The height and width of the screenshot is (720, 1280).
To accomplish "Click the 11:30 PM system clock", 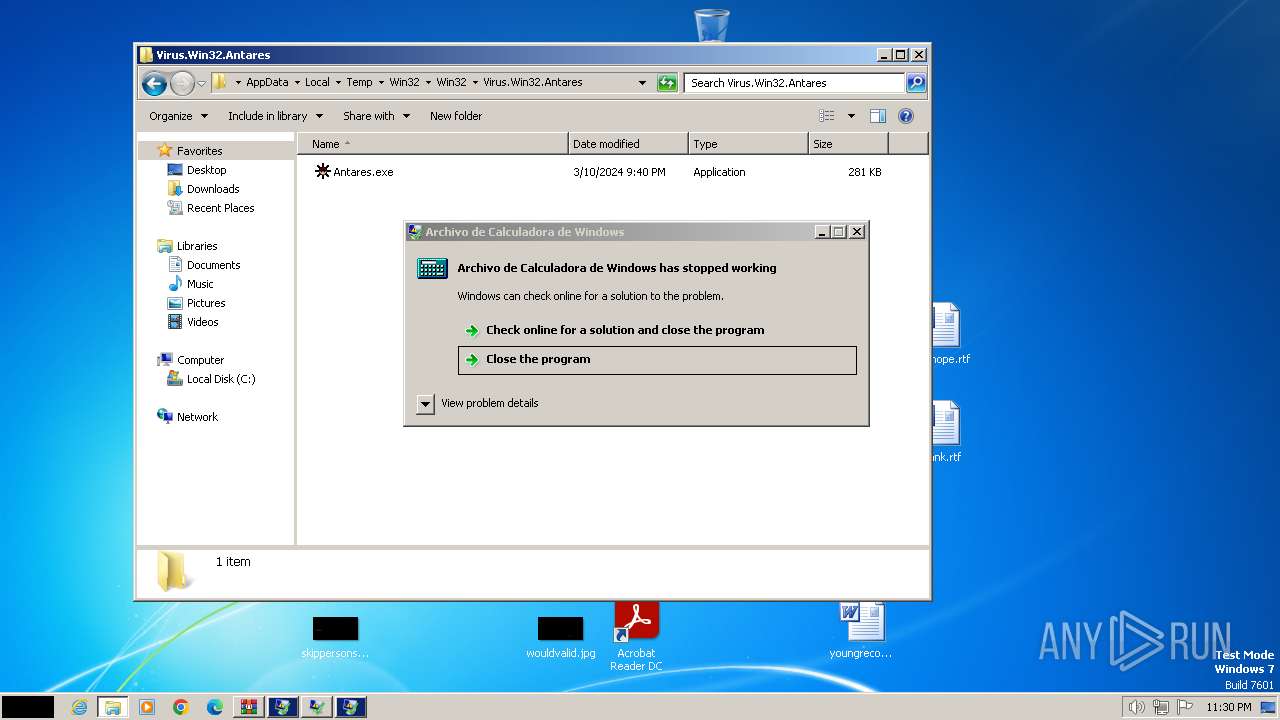I will pos(1228,707).
